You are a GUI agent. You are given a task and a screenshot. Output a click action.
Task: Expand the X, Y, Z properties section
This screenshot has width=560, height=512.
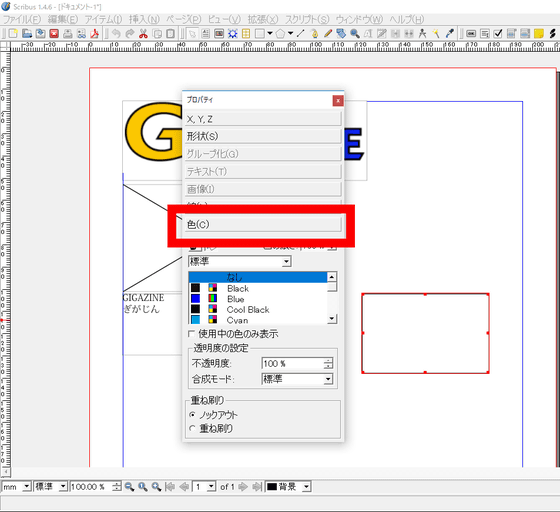click(x=263, y=119)
